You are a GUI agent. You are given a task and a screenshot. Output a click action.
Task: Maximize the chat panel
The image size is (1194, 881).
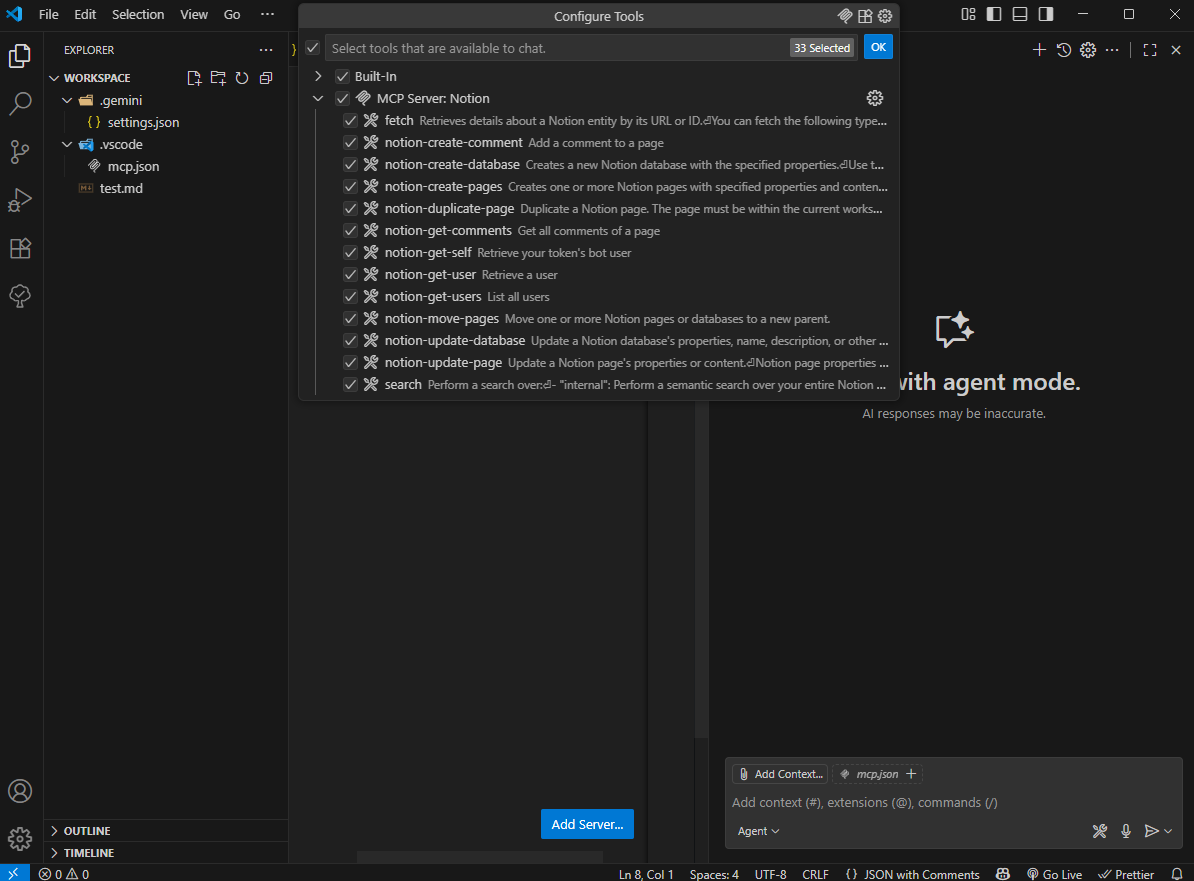1150,49
